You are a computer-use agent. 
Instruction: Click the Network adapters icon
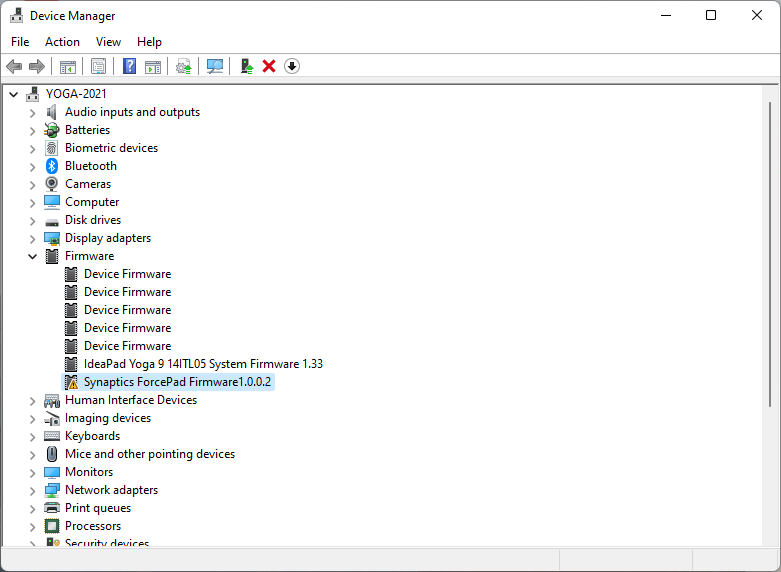(52, 490)
